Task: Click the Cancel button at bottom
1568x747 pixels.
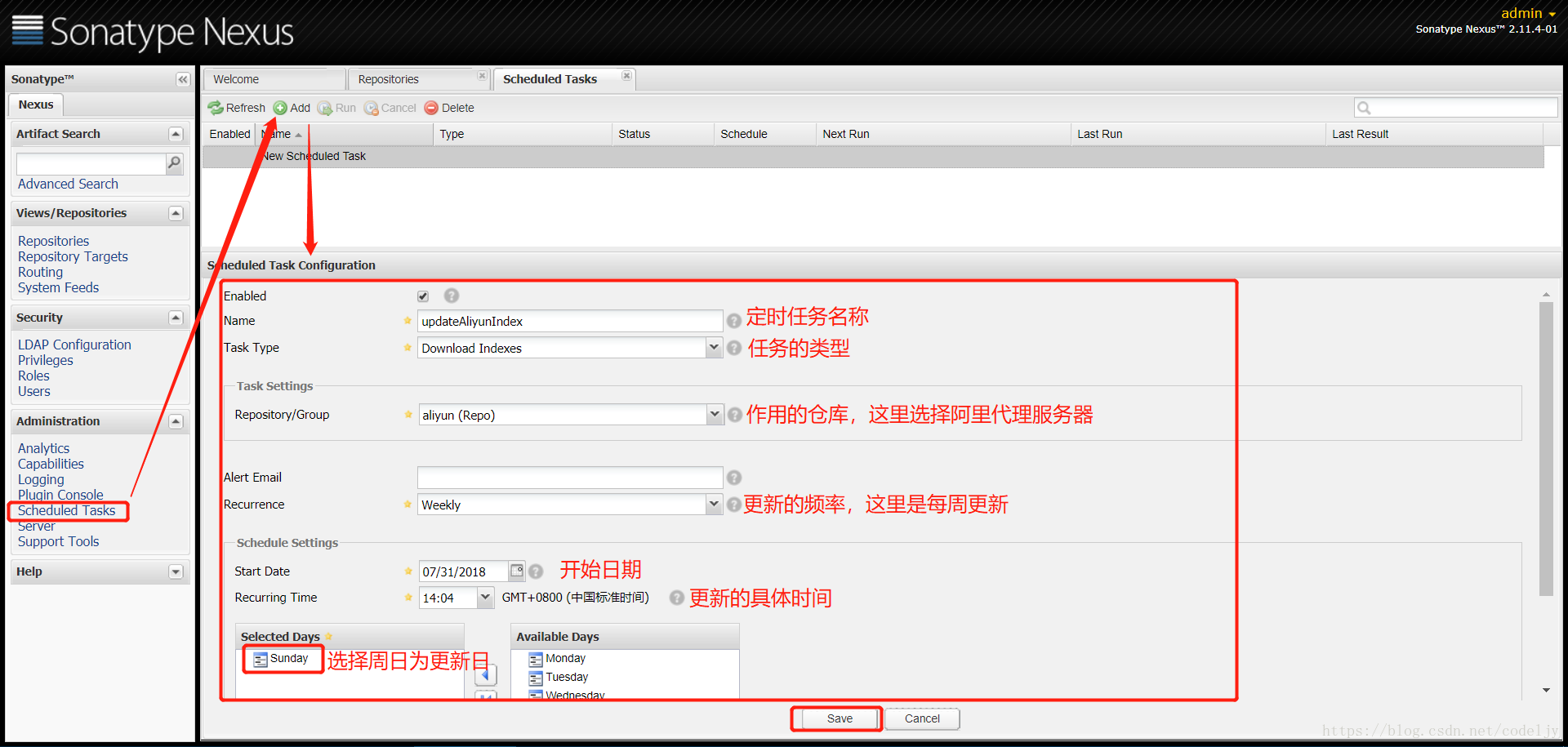Action: [922, 718]
